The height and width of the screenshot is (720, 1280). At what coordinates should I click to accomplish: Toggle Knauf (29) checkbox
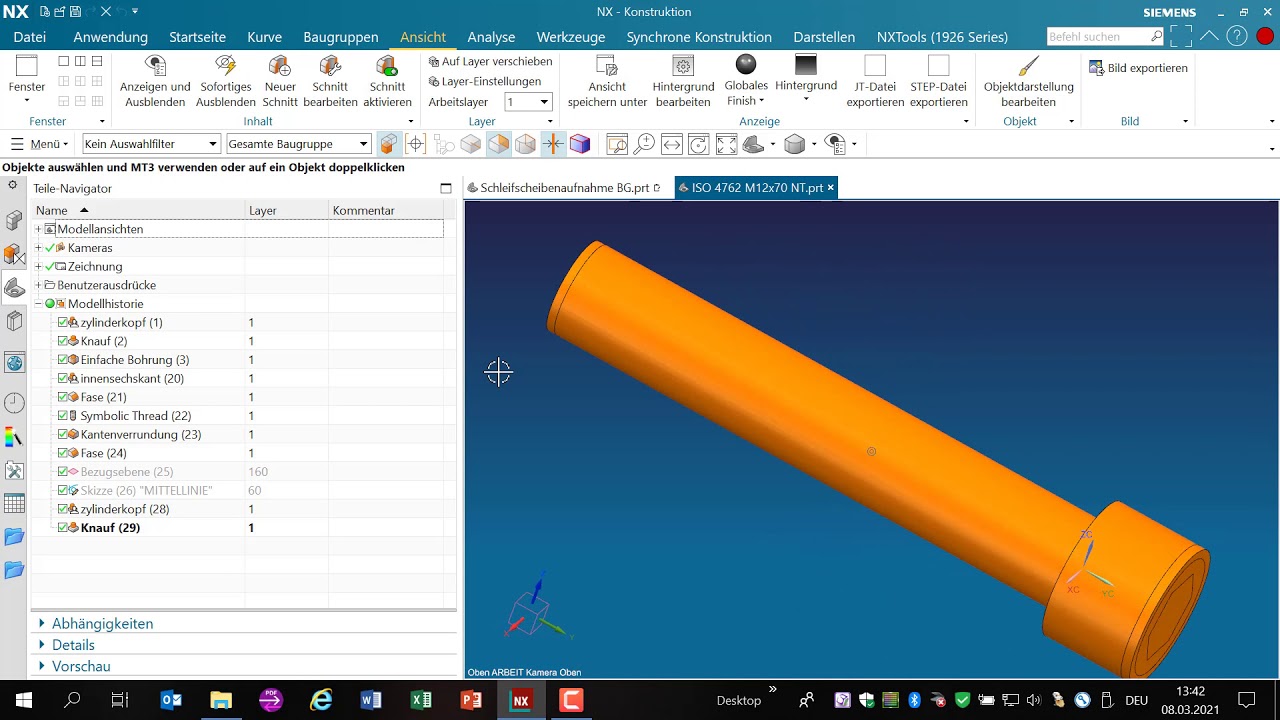(63, 527)
